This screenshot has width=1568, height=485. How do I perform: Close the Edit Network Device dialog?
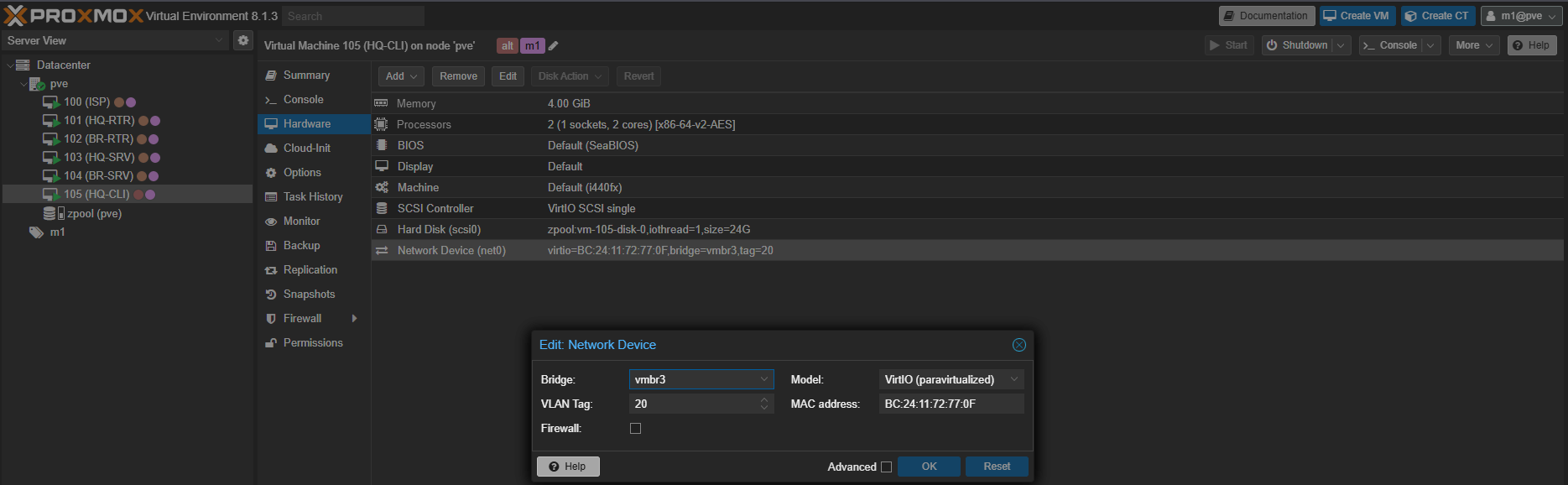pos(1018,345)
